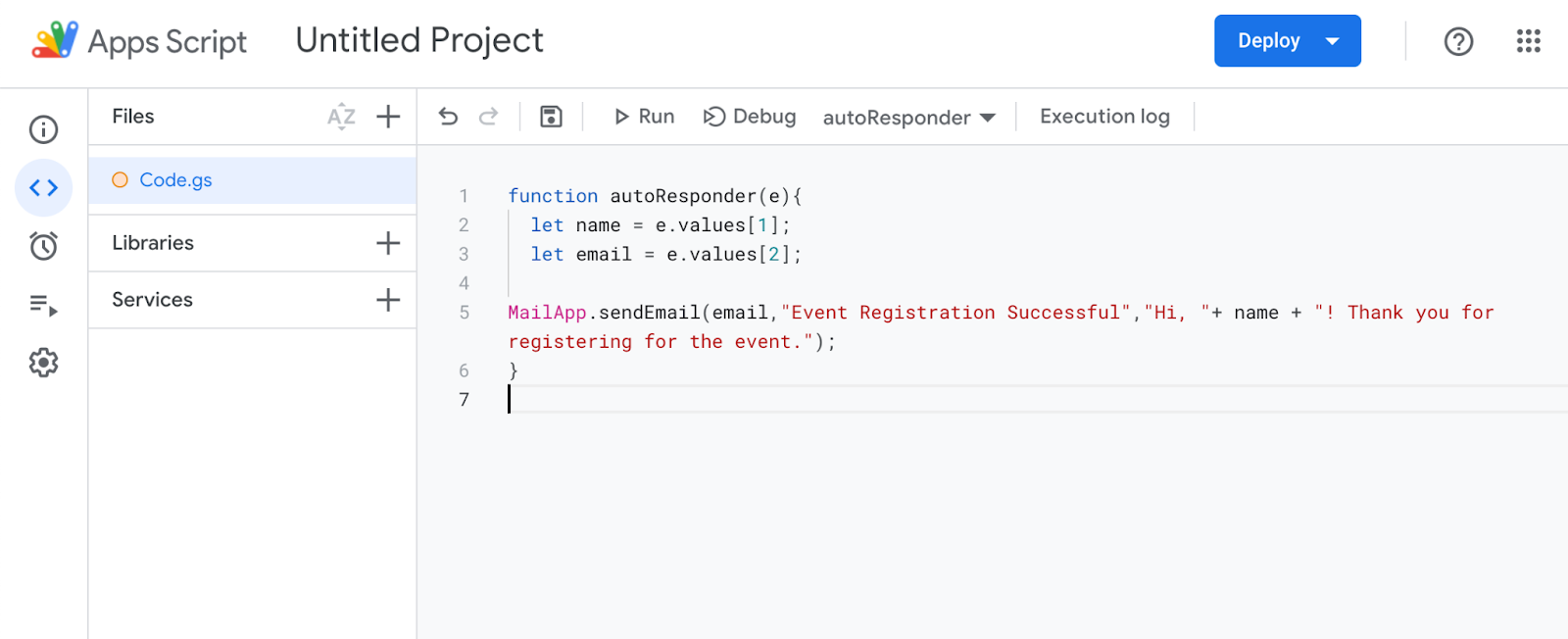Viewport: 1568px width, 639px height.
Task: Click the Apps Script logo
Action: (55, 40)
